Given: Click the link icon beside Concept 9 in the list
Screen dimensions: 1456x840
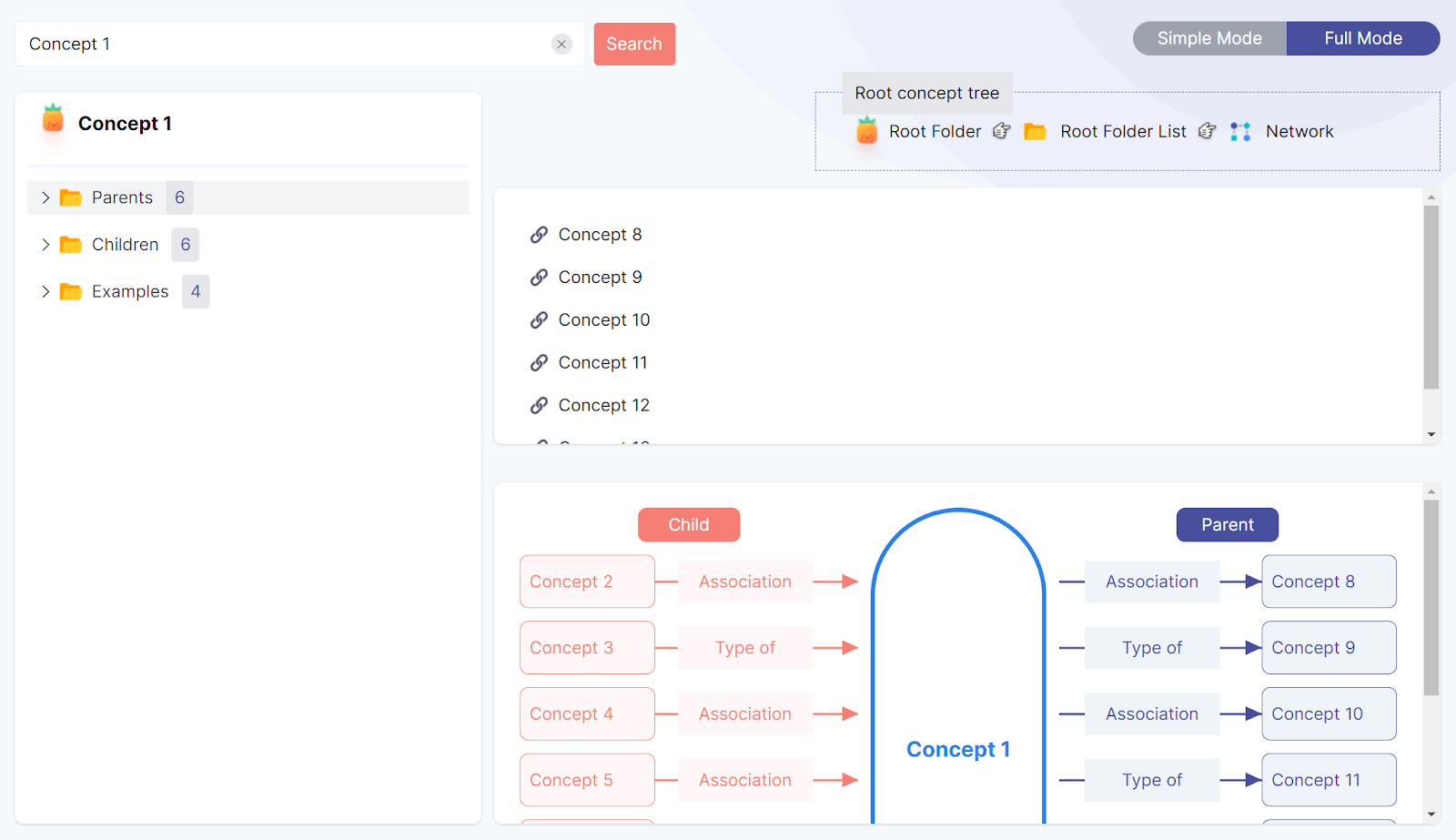Looking at the screenshot, I should [539, 278].
